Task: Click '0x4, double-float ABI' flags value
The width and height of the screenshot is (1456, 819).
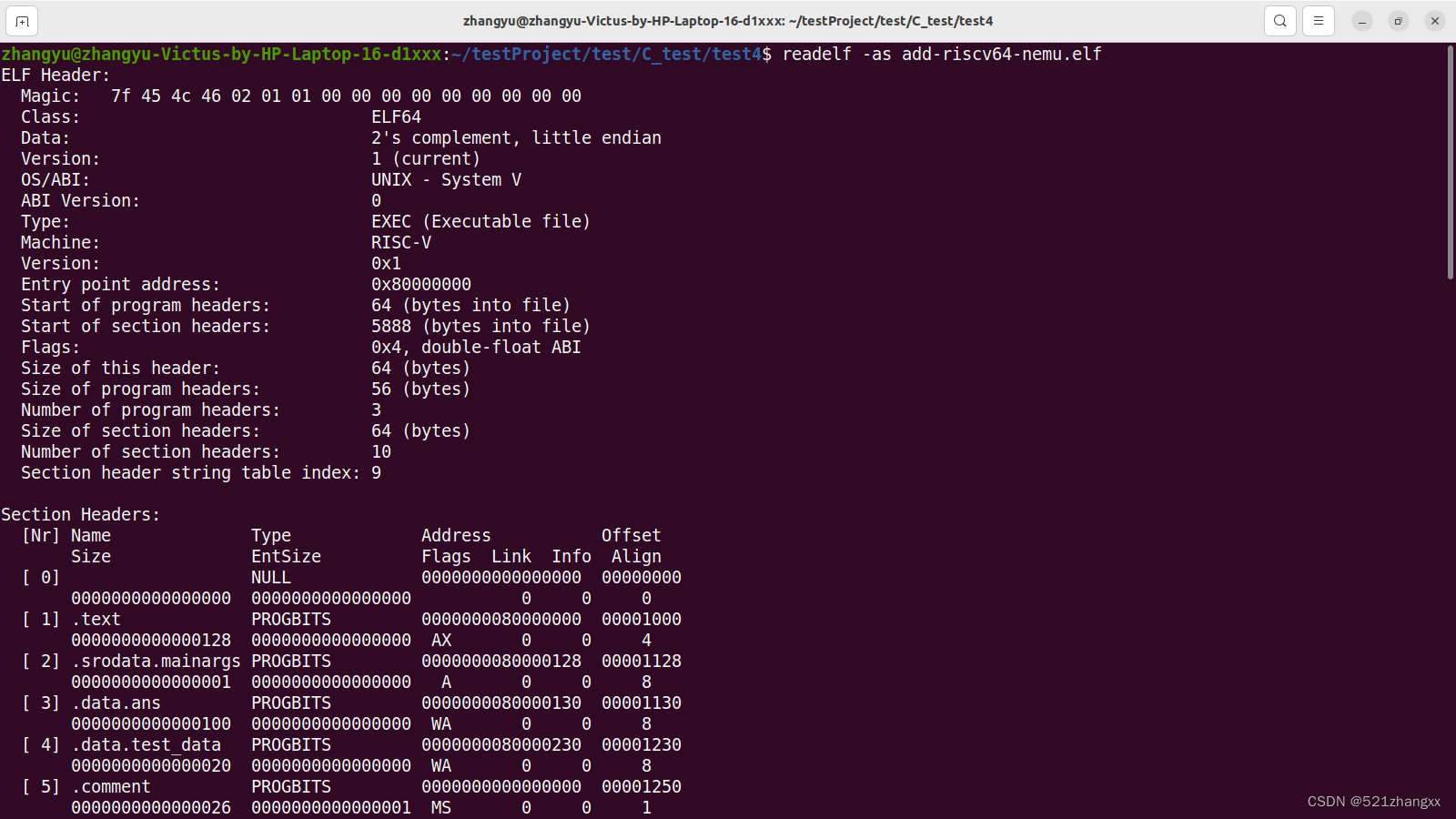Action: click(x=476, y=347)
